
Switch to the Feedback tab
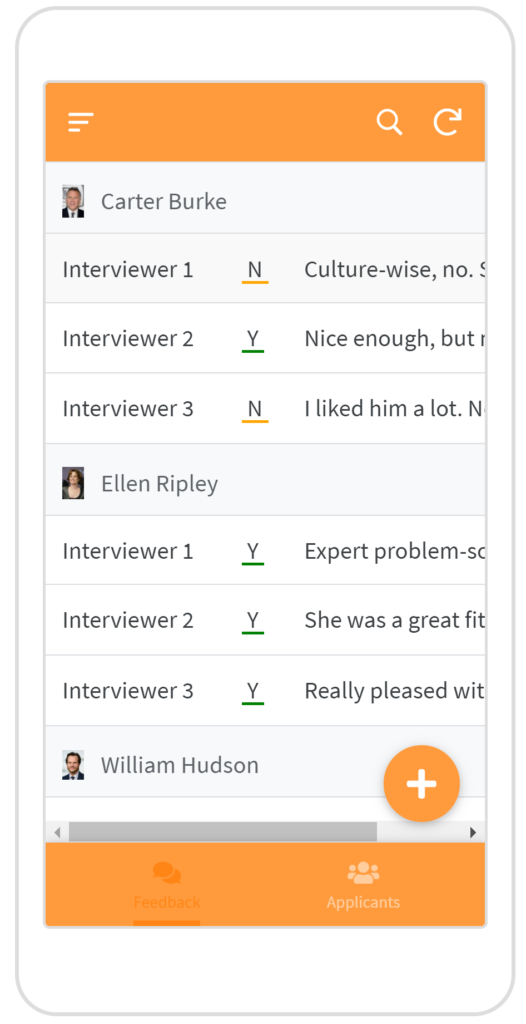167,884
